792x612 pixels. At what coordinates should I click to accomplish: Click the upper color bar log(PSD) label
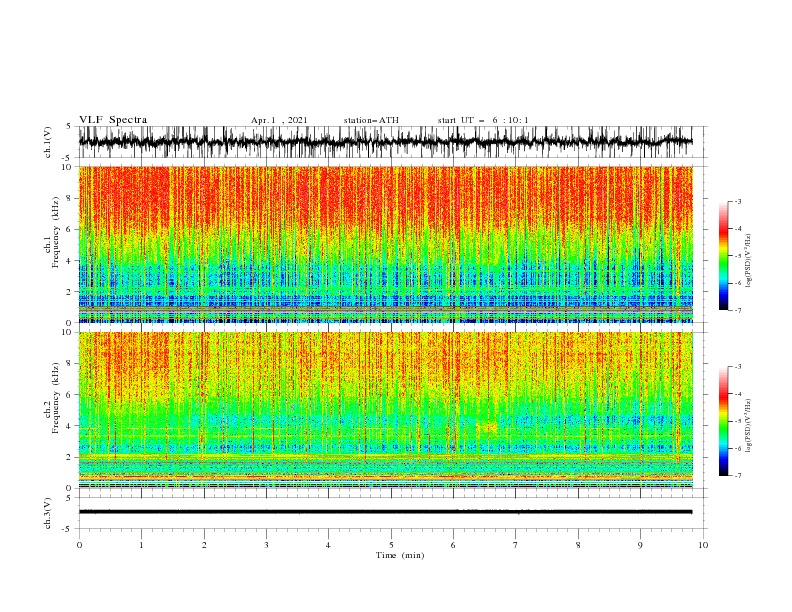[749, 261]
